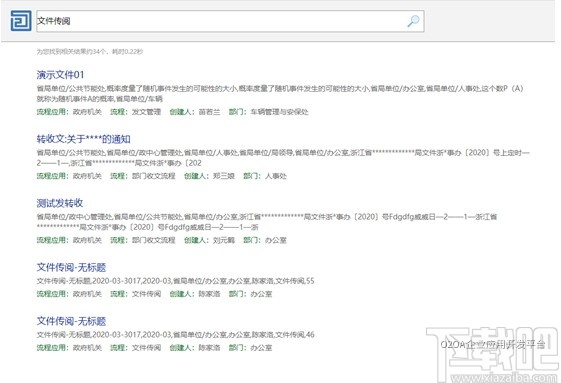Click the 部门收文流程 value under 转收文 result
This screenshot has width=561, height=383.
(154, 176)
